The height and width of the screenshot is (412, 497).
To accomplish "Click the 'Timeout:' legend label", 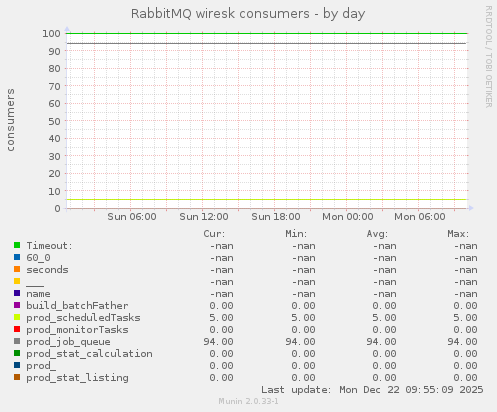I will [x=49, y=246].
